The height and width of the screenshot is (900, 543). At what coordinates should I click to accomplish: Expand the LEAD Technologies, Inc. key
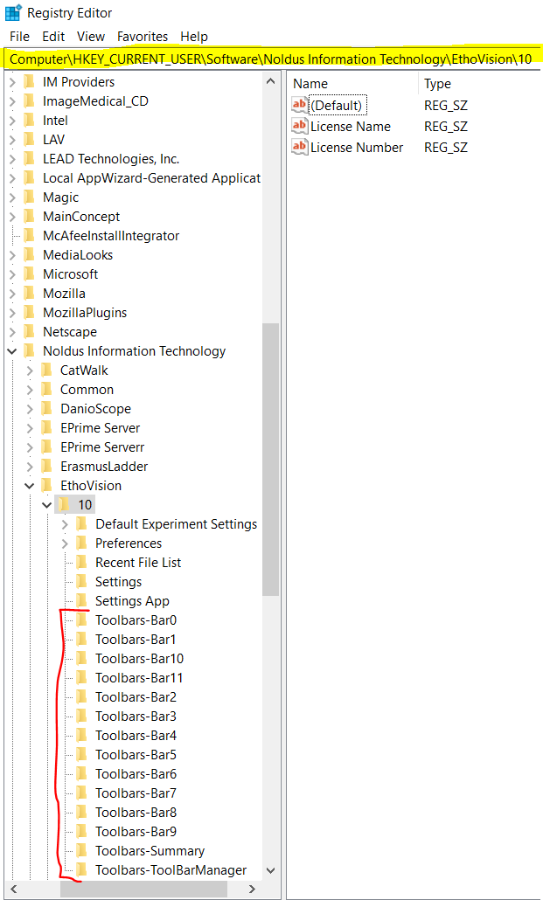point(13,159)
